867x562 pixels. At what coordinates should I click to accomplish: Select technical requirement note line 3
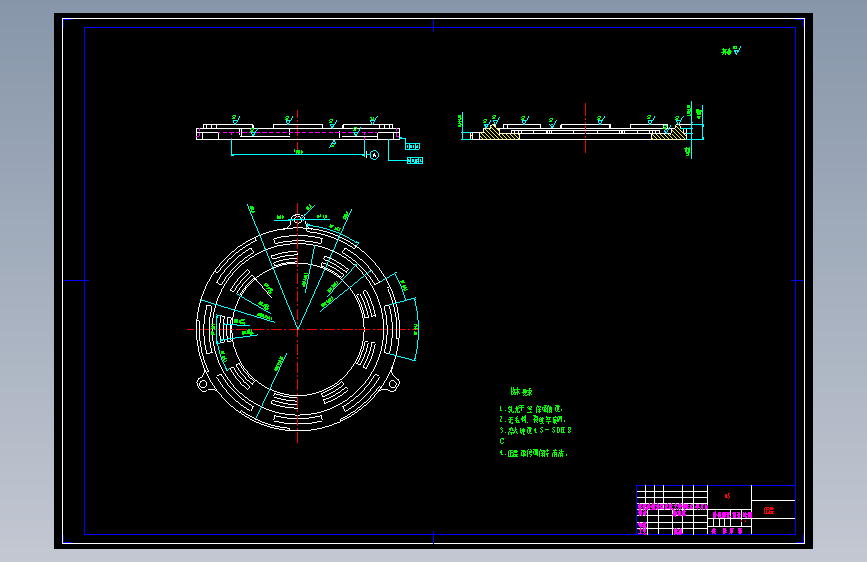tap(535, 430)
